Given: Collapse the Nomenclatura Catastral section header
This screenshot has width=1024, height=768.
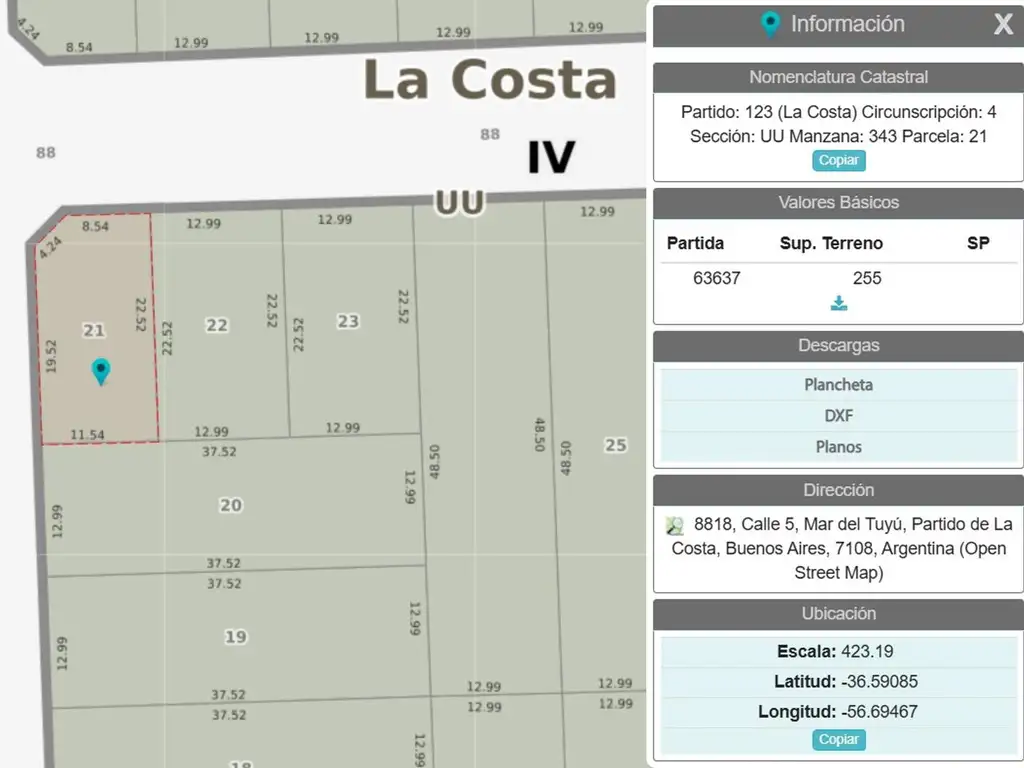Looking at the screenshot, I should tap(838, 77).
